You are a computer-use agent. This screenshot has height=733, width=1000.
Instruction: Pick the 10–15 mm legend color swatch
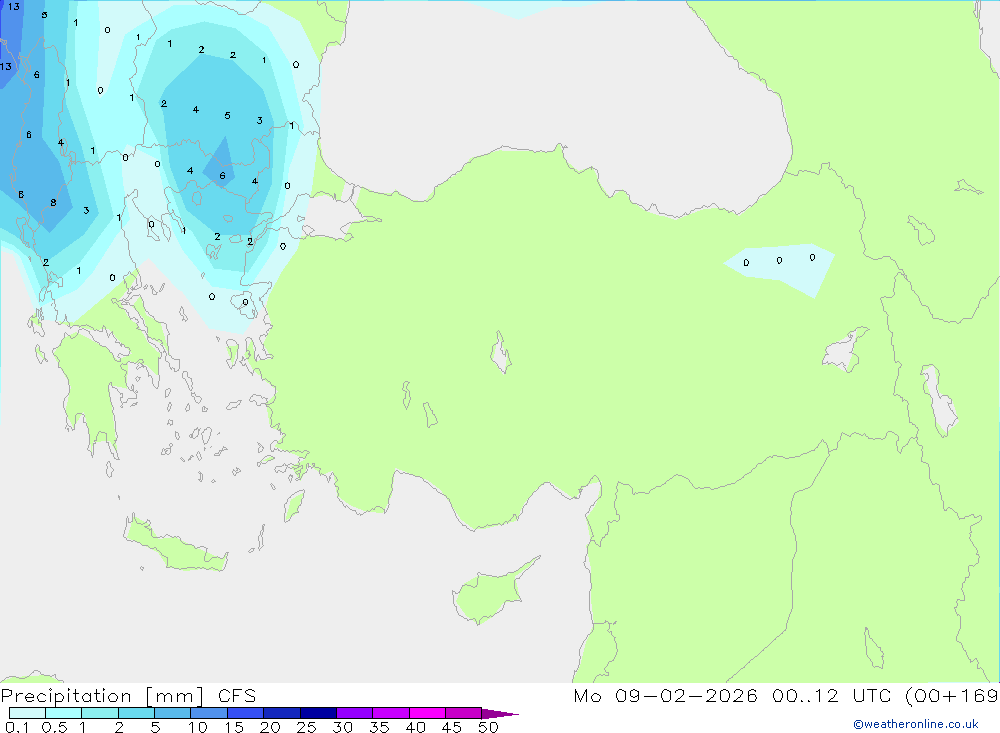[x=209, y=713]
